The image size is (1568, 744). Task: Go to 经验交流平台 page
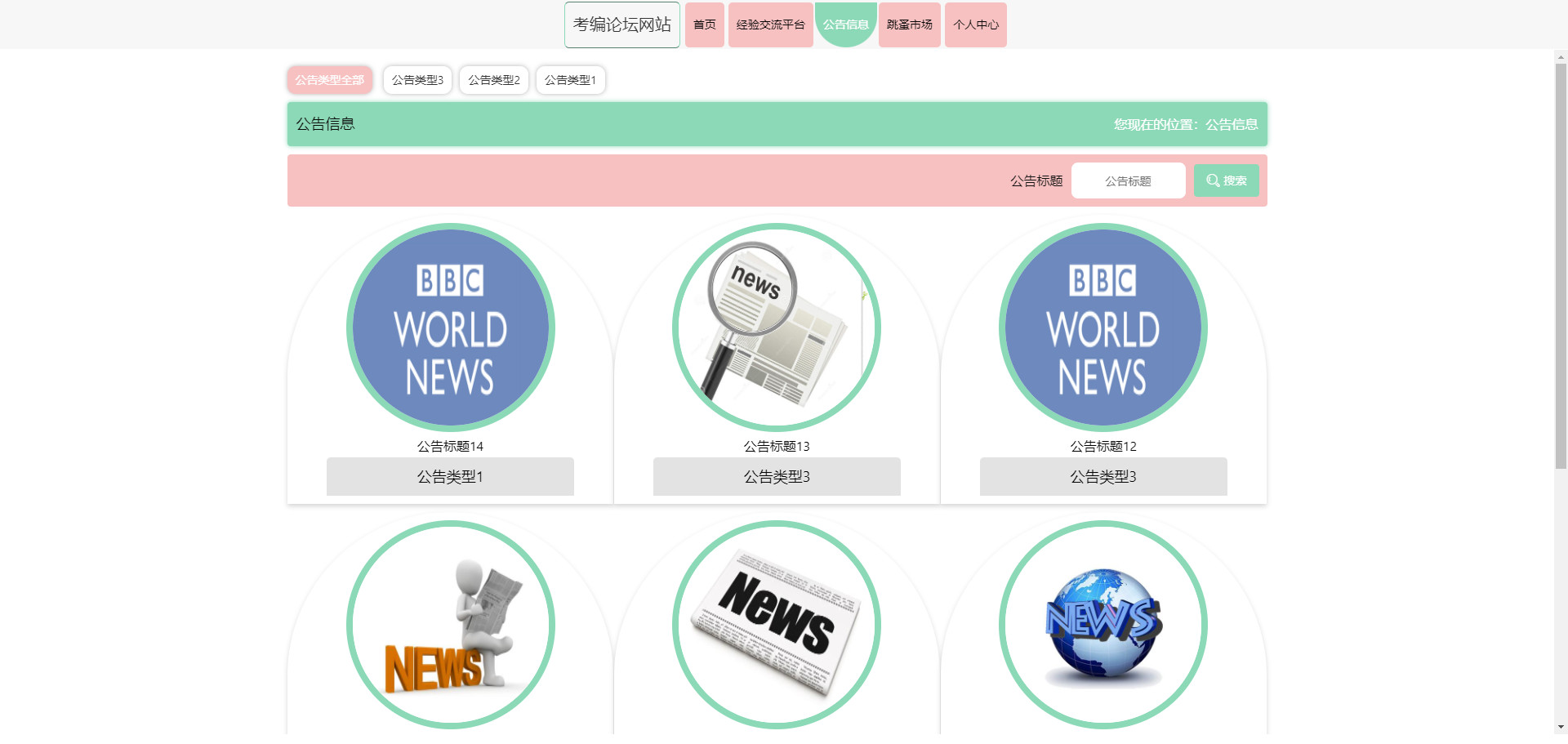pos(770,25)
